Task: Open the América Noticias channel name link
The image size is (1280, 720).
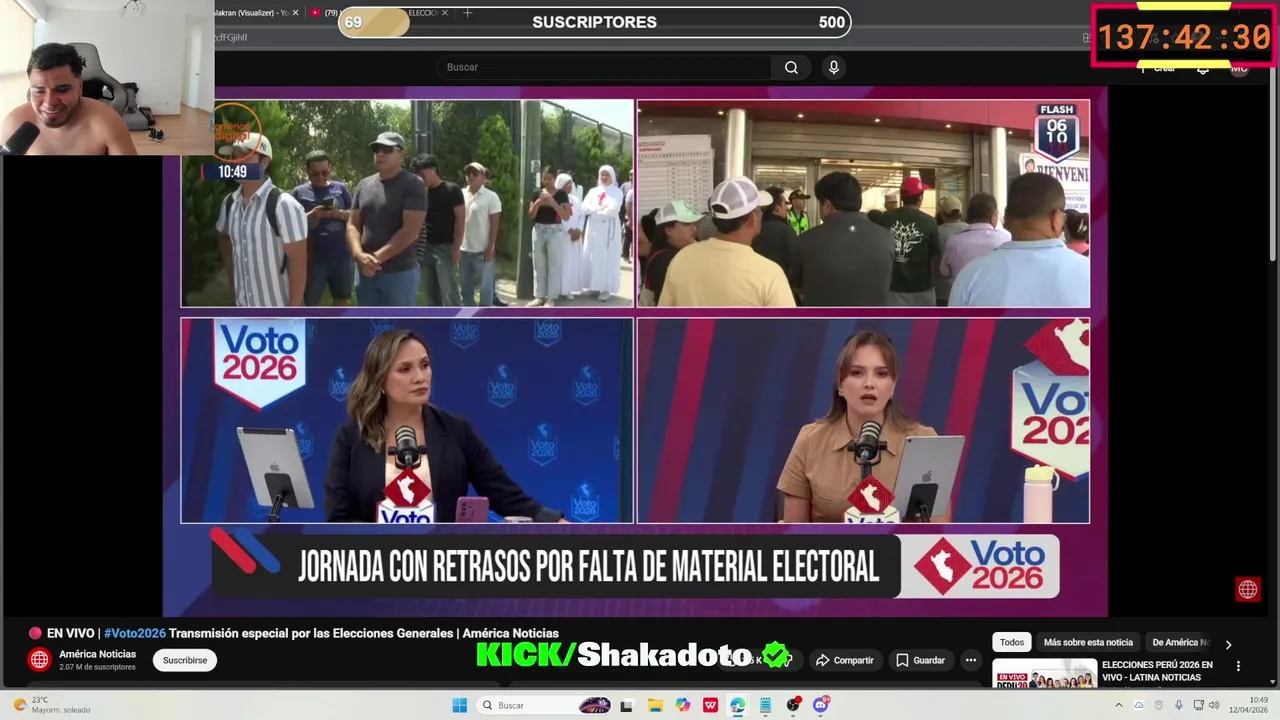Action: 97,654
